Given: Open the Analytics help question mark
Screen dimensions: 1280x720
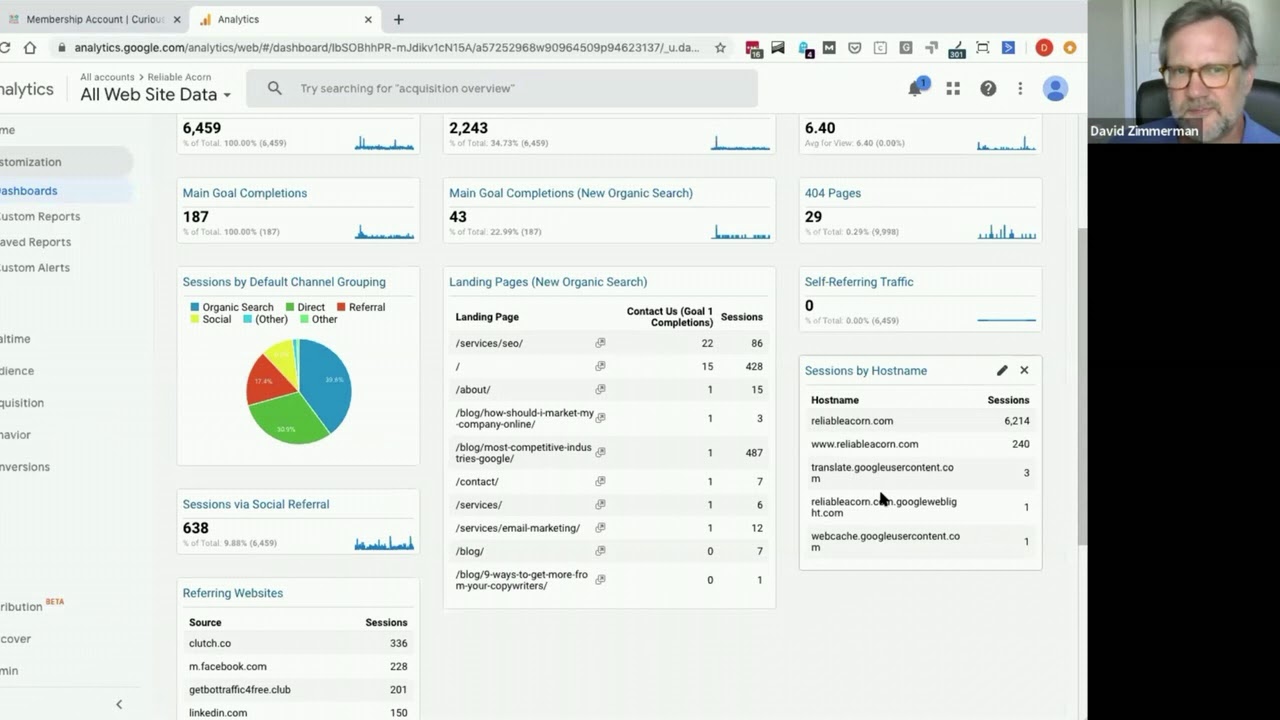Looking at the screenshot, I should (988, 89).
